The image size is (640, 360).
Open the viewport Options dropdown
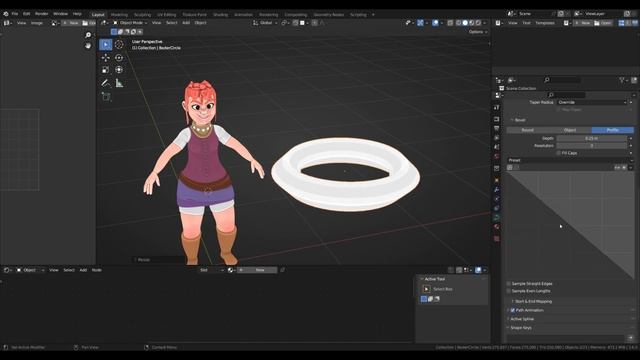478,32
